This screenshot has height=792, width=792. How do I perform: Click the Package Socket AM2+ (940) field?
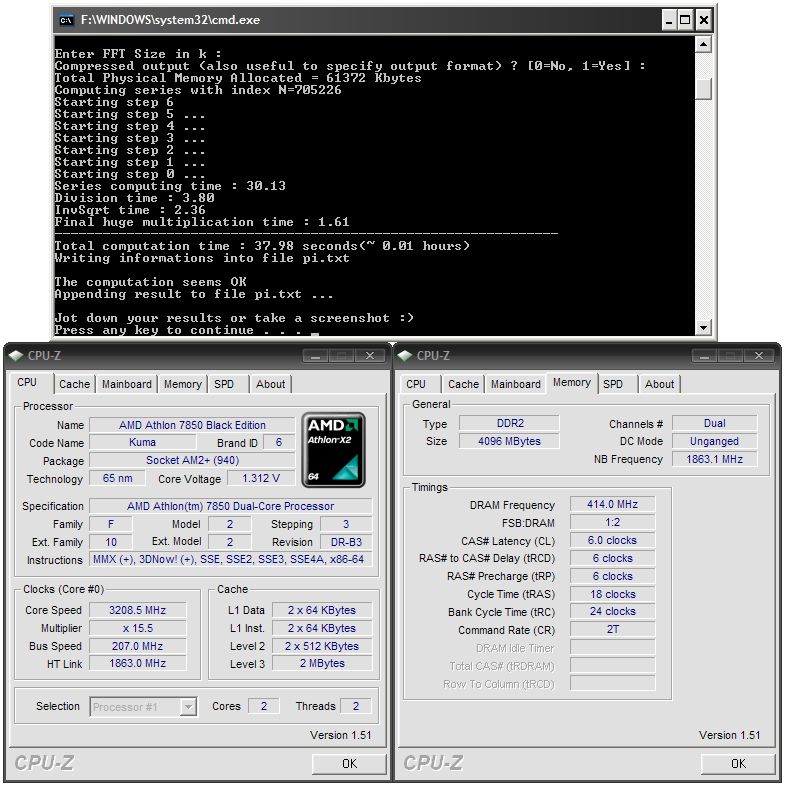click(x=192, y=460)
